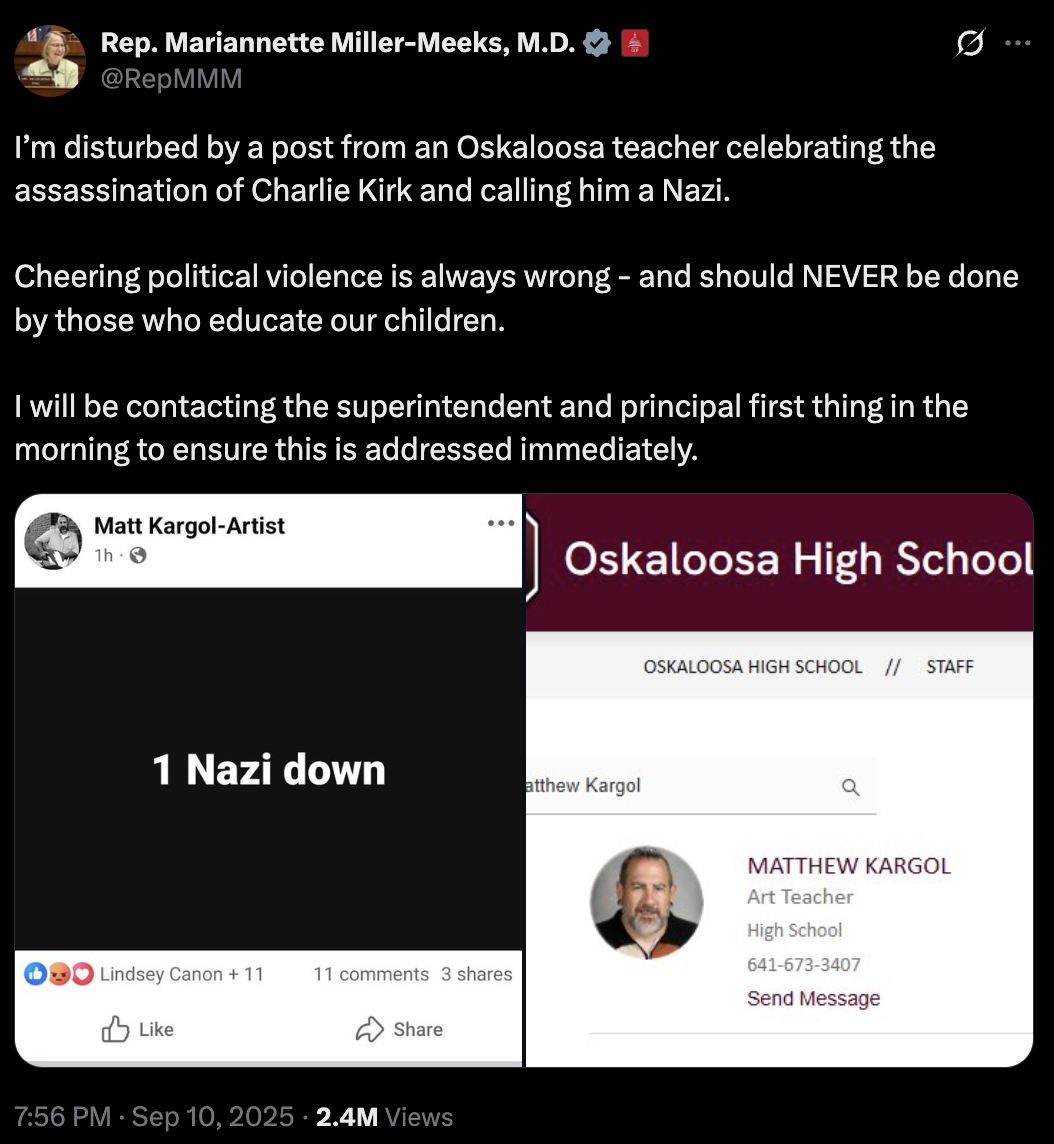
Task: Click the Send Message link
Action: tap(813, 998)
